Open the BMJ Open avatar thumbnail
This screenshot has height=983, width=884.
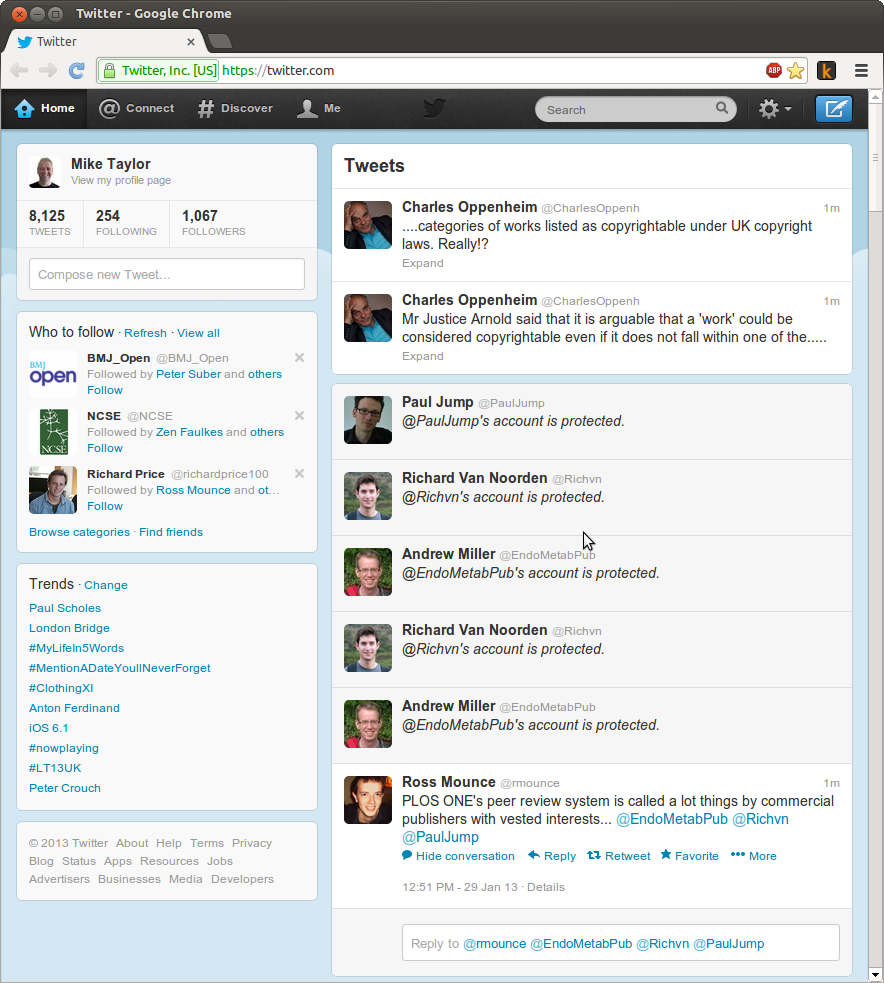click(53, 374)
